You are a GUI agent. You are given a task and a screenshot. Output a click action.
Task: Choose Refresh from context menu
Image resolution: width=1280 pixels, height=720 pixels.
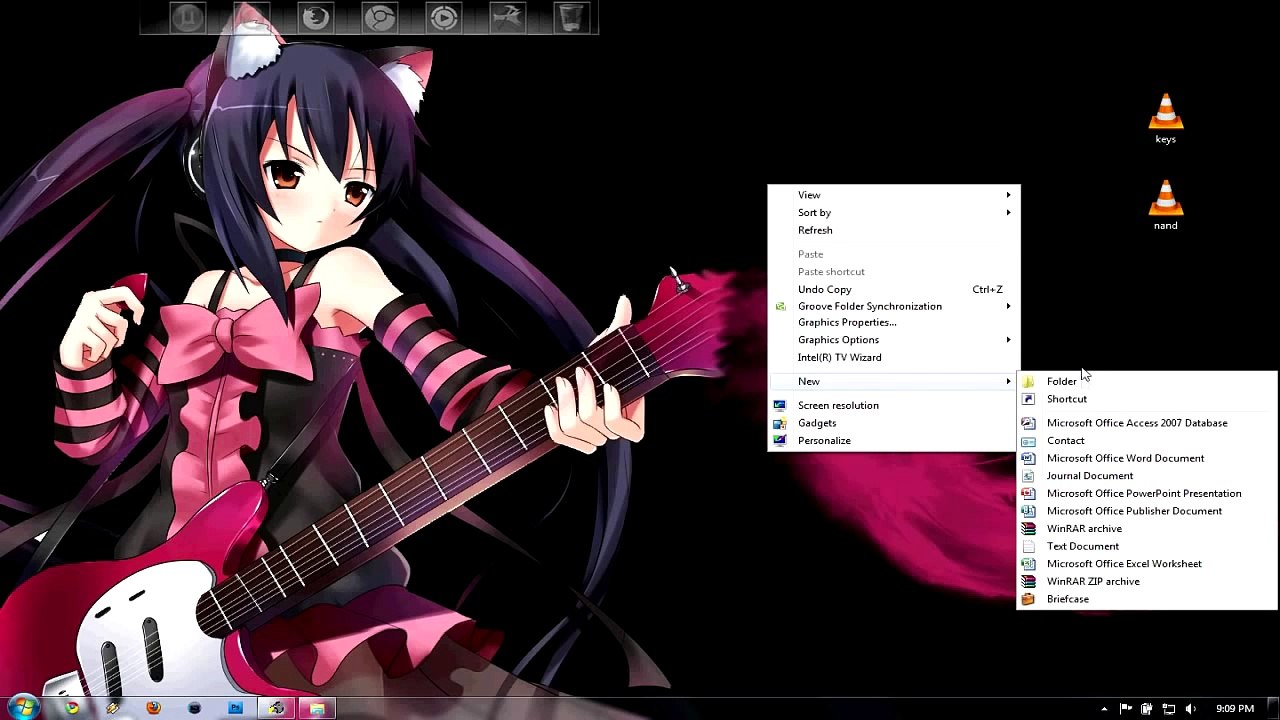[x=894, y=230]
